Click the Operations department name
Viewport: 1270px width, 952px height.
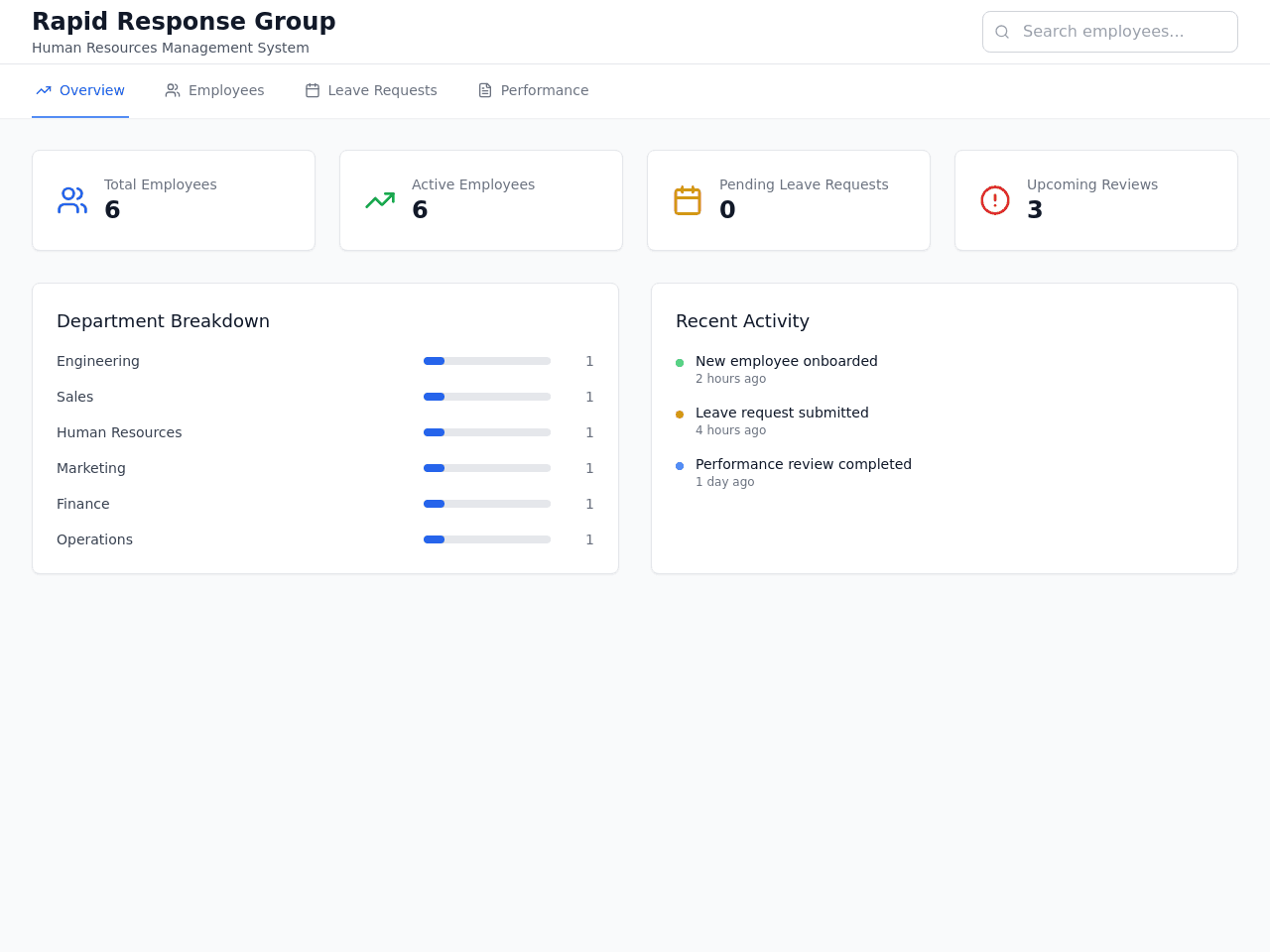pos(94,539)
